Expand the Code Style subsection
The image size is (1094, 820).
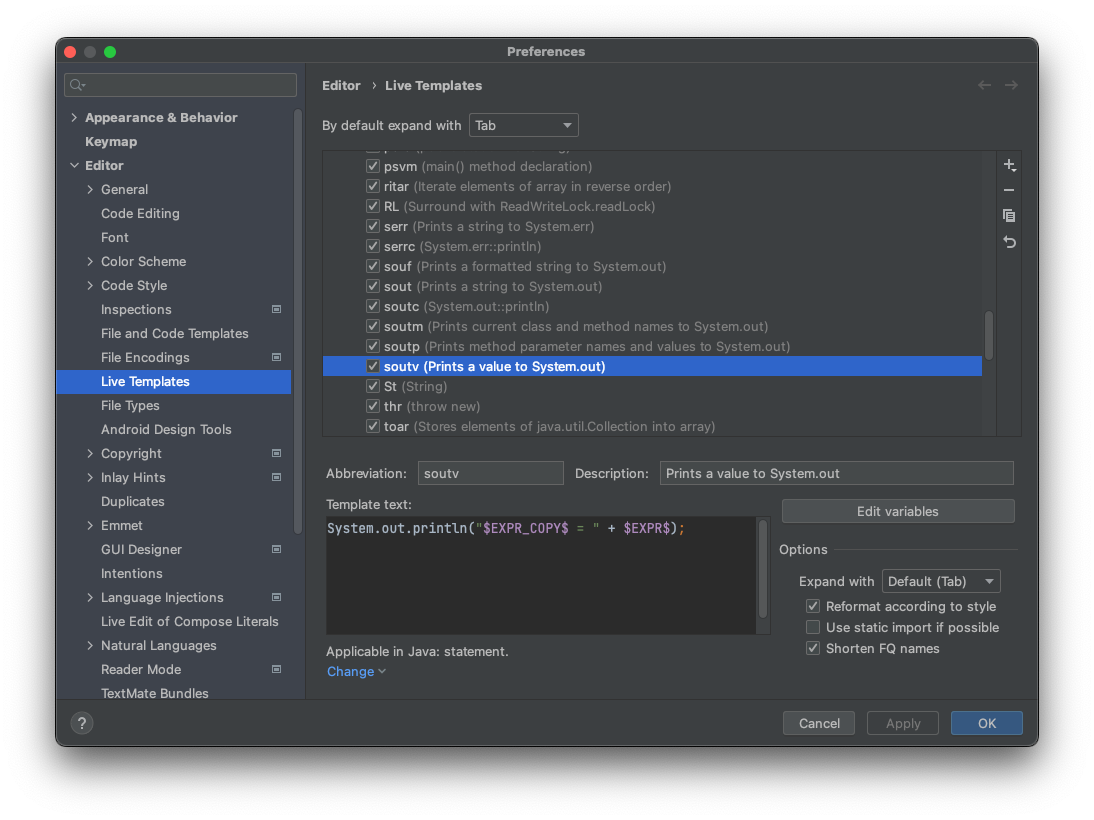(x=90, y=285)
